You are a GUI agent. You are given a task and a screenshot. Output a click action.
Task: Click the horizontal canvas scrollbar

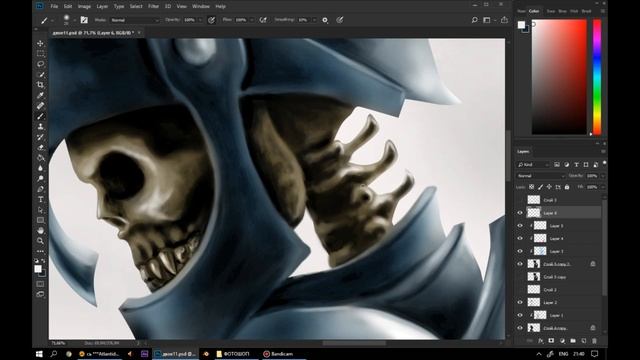[x=354, y=343]
